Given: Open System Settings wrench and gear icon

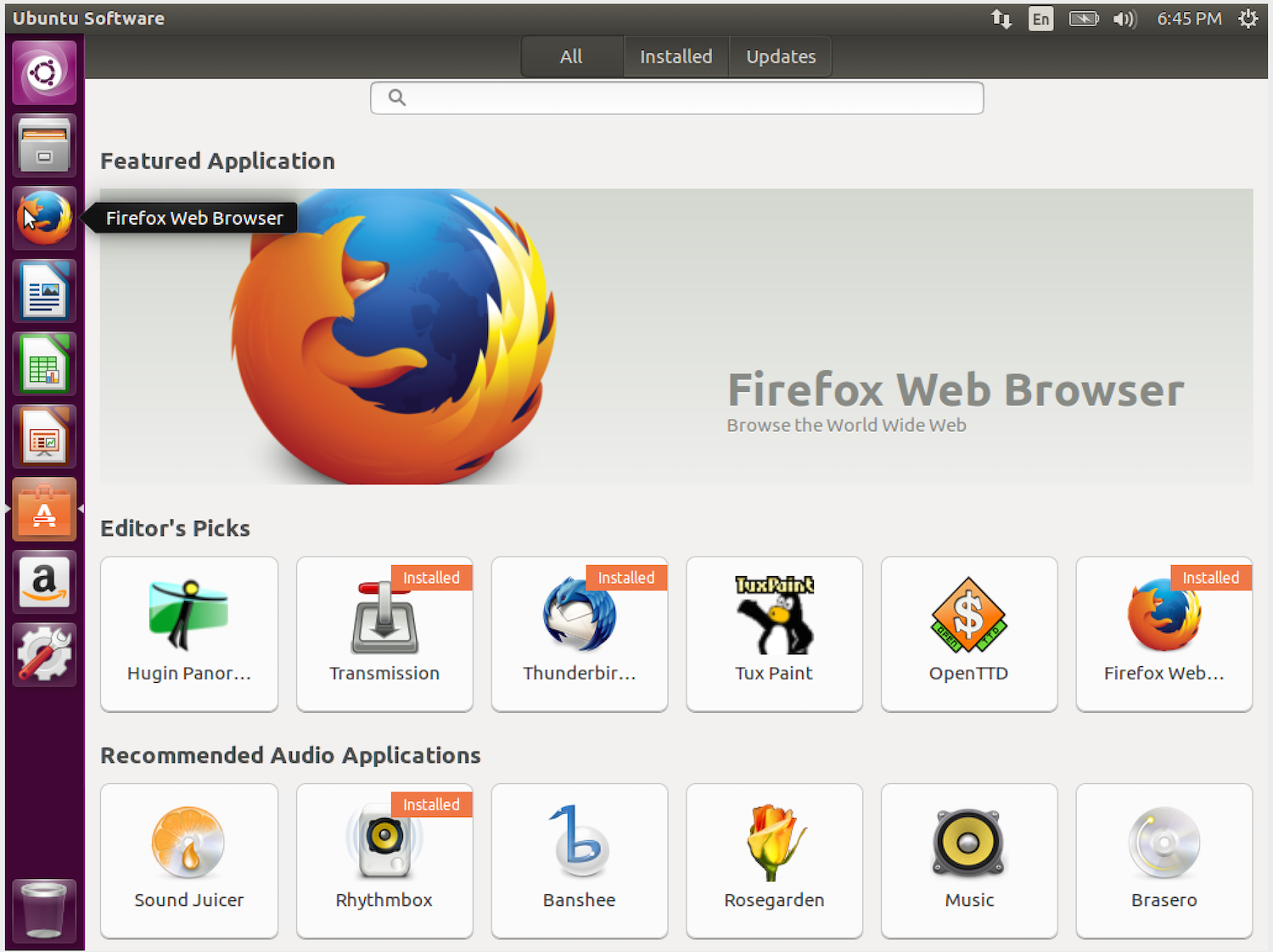Looking at the screenshot, I should tap(44, 655).
